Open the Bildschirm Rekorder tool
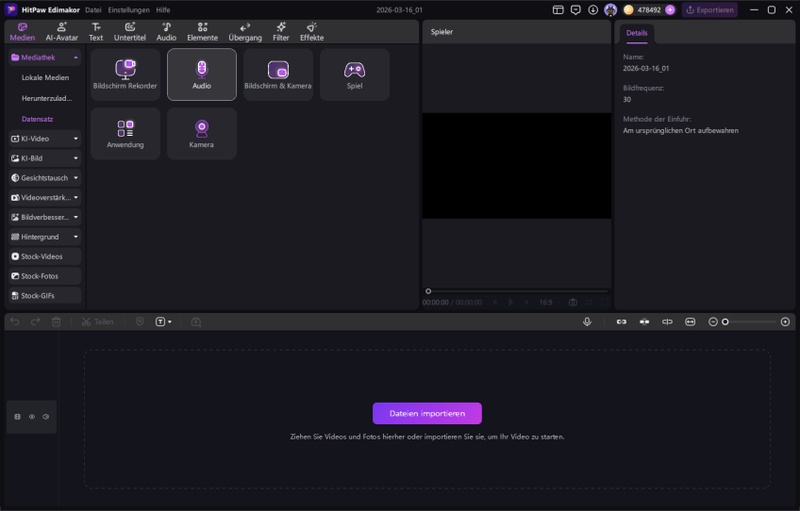This screenshot has width=800, height=511. (125, 74)
